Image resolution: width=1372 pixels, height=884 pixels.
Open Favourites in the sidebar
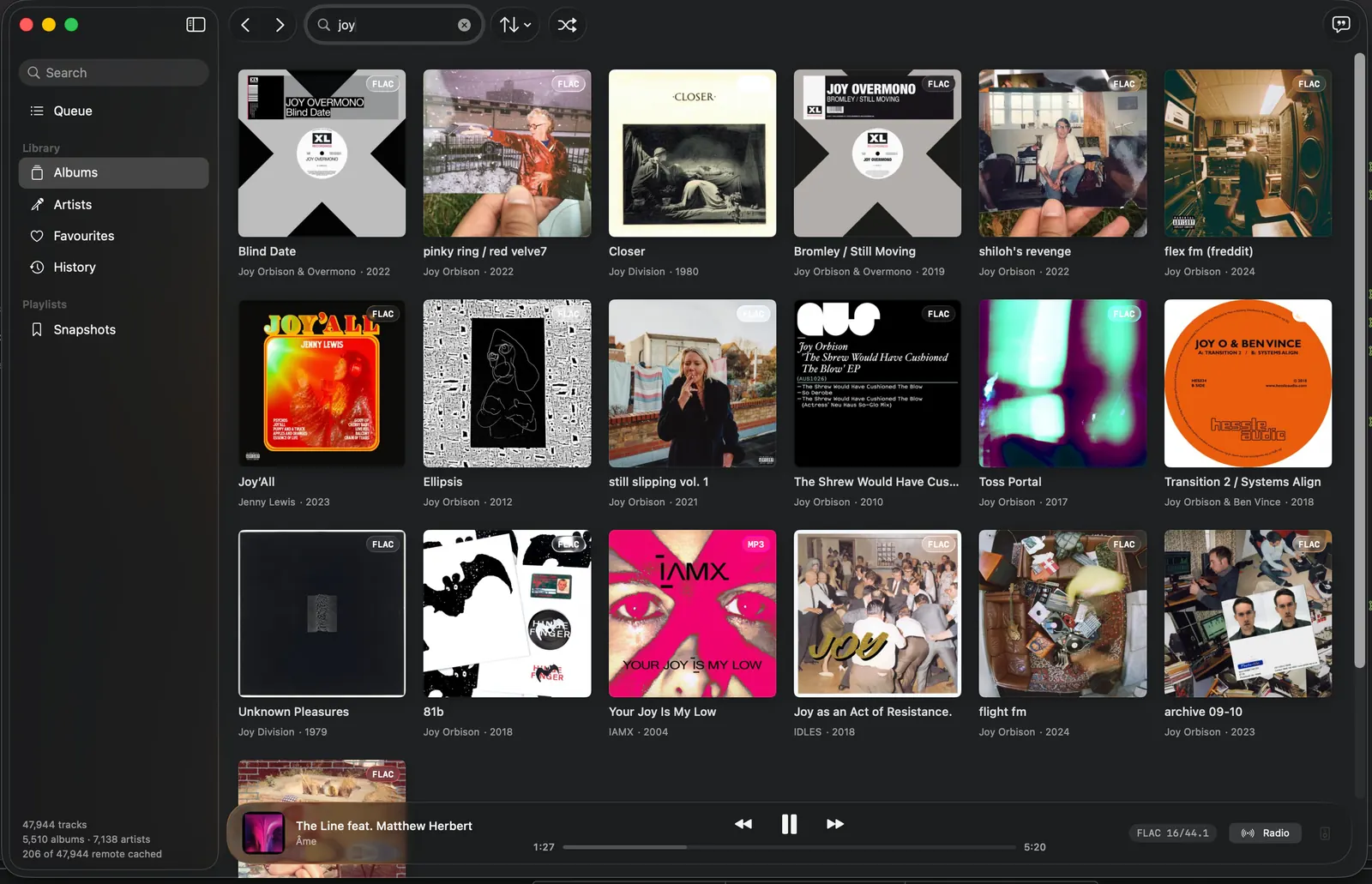coord(113,236)
